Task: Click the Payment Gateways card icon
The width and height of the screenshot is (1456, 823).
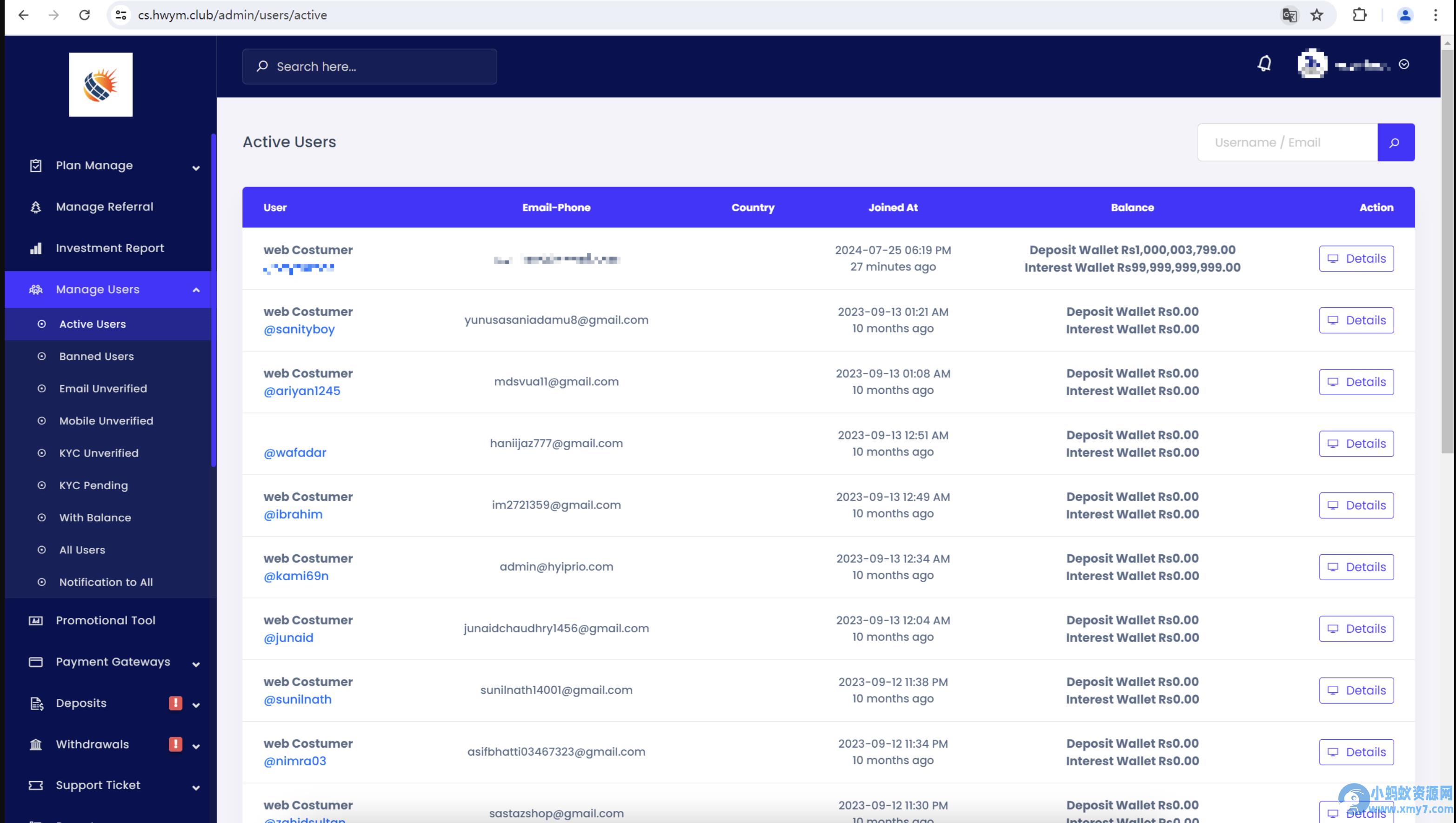Action: (36, 662)
